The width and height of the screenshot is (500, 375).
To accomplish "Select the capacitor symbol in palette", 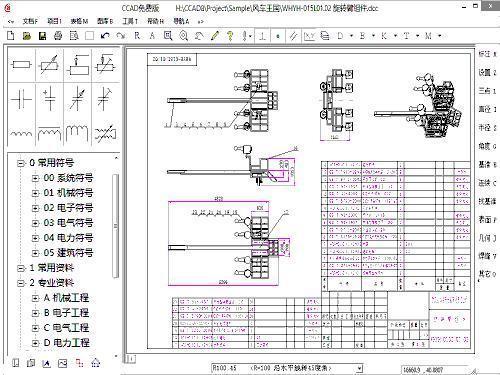I will 21,99.
